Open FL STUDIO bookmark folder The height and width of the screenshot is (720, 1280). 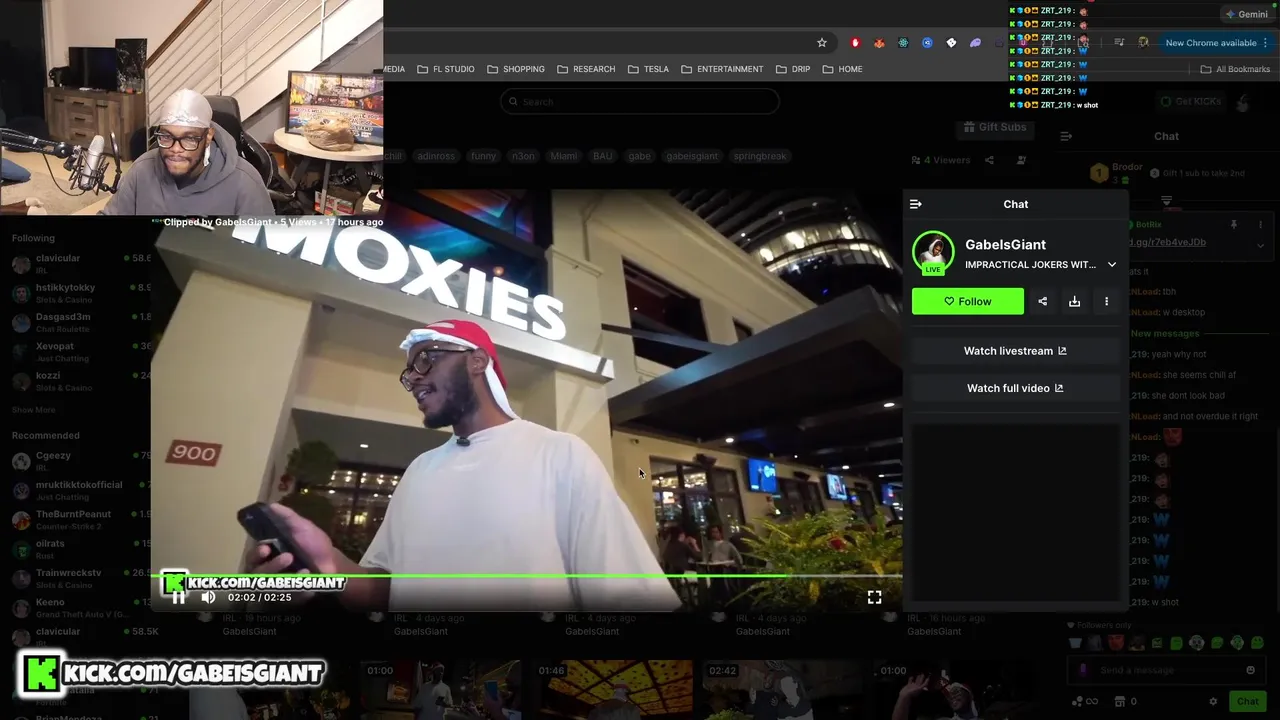[446, 69]
